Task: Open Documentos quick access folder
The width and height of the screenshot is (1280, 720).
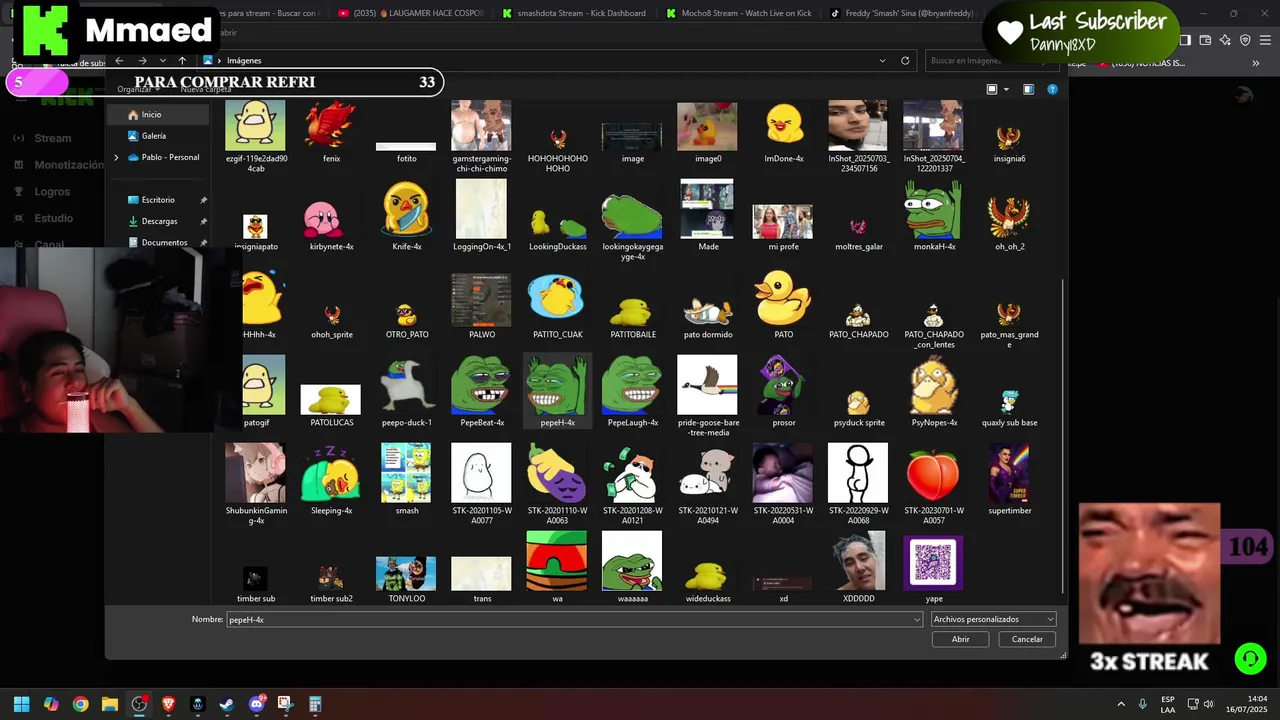Action: [x=164, y=242]
